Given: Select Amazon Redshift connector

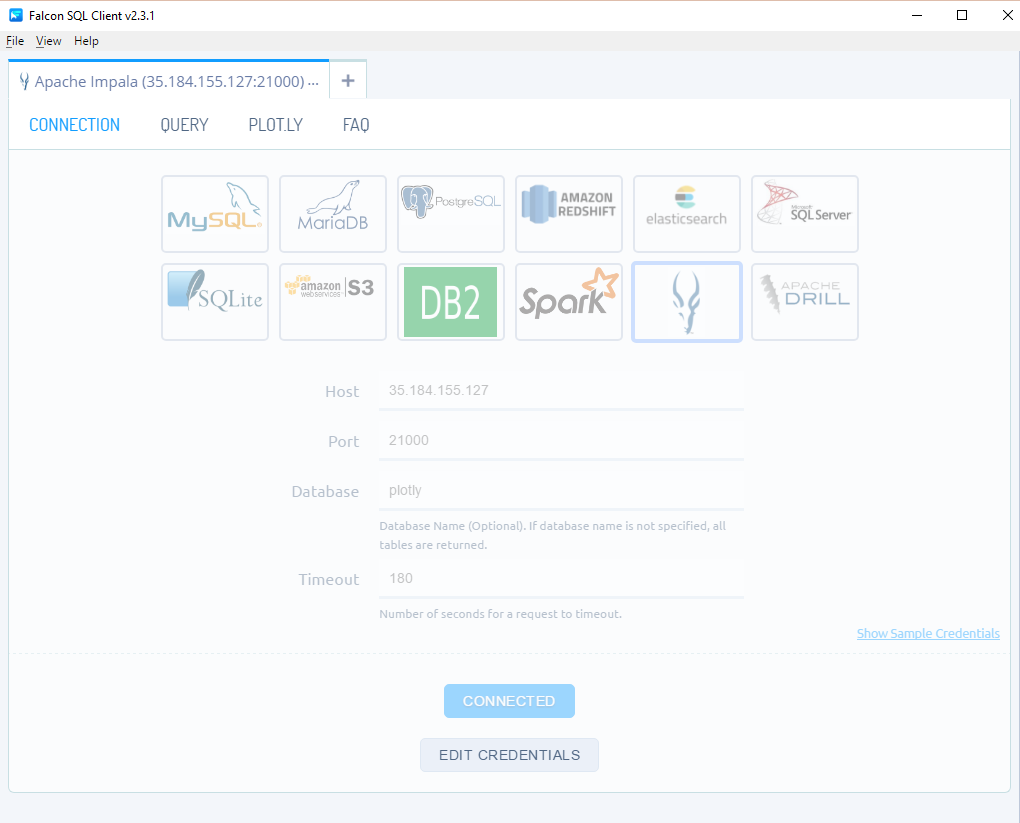Looking at the screenshot, I should tap(569, 213).
